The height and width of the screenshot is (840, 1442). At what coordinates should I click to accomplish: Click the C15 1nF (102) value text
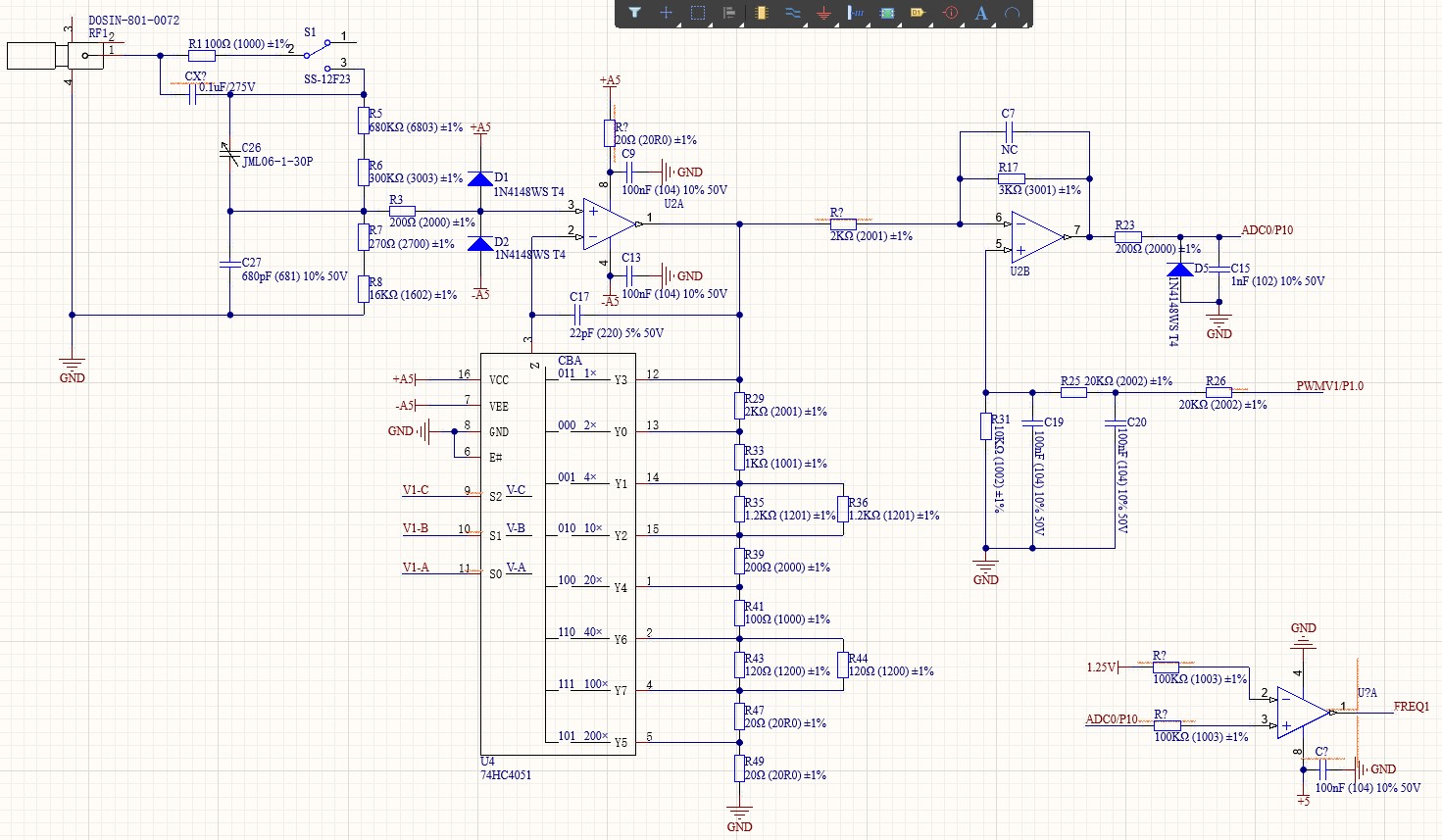click(1277, 281)
